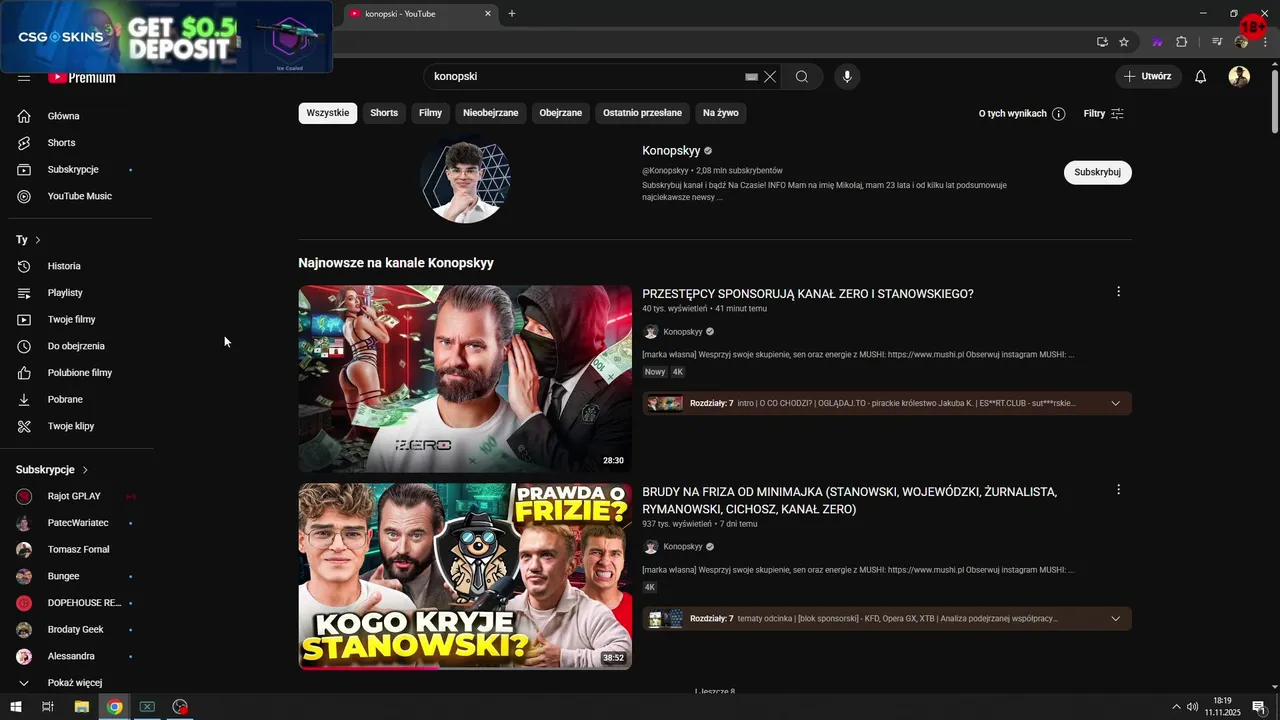Click the magnifier search button
This screenshot has width=1280, height=720.
[x=802, y=77]
